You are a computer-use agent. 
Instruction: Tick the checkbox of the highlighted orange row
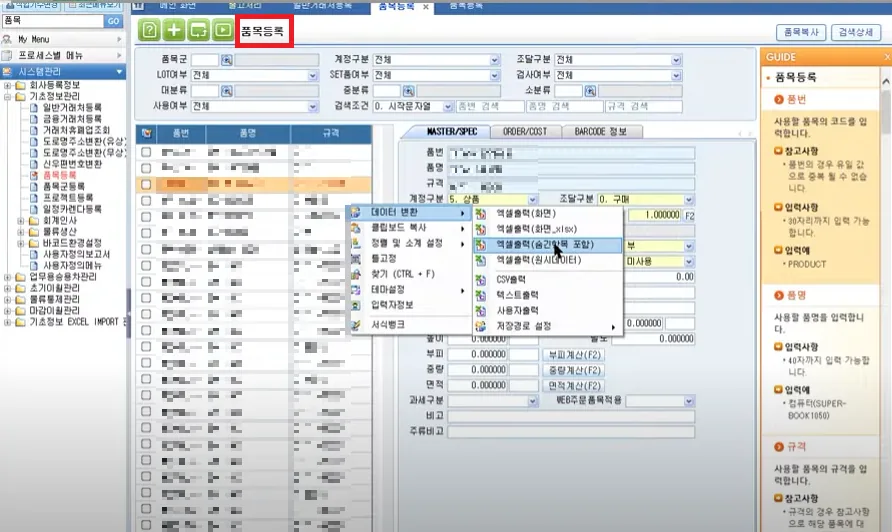(146, 184)
